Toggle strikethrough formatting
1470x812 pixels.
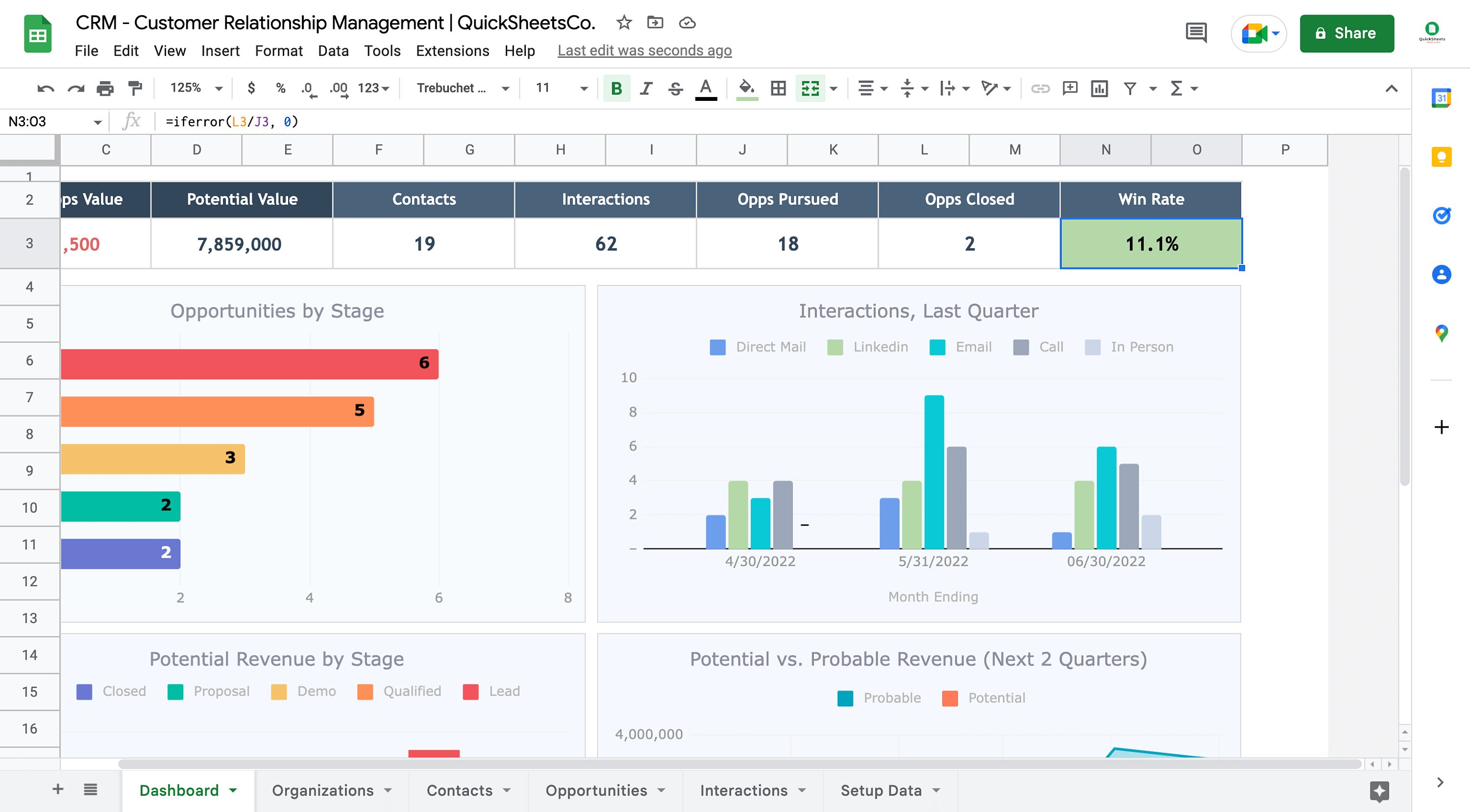tap(675, 88)
